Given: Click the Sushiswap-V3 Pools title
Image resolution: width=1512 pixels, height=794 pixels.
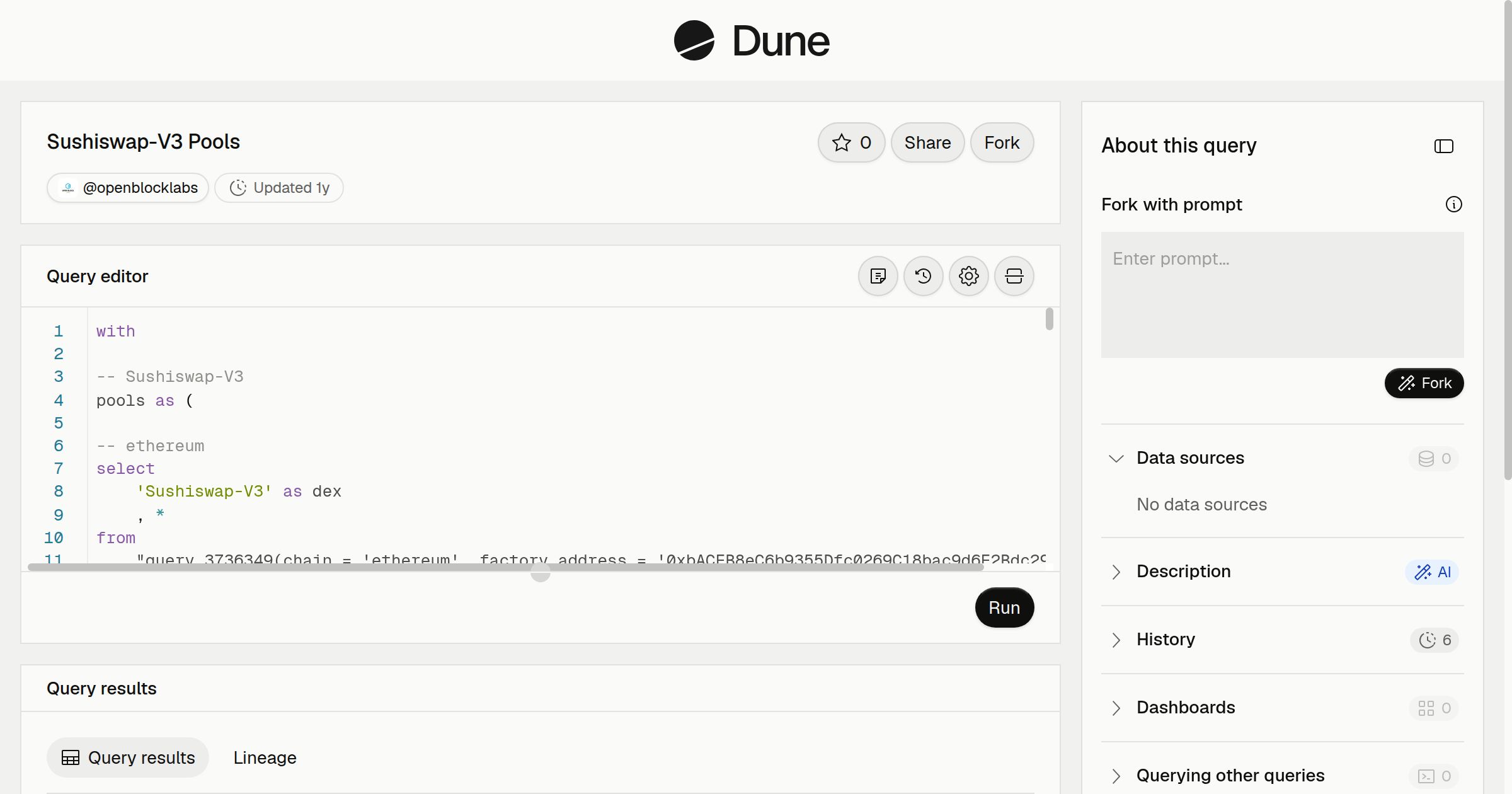Looking at the screenshot, I should (x=143, y=142).
